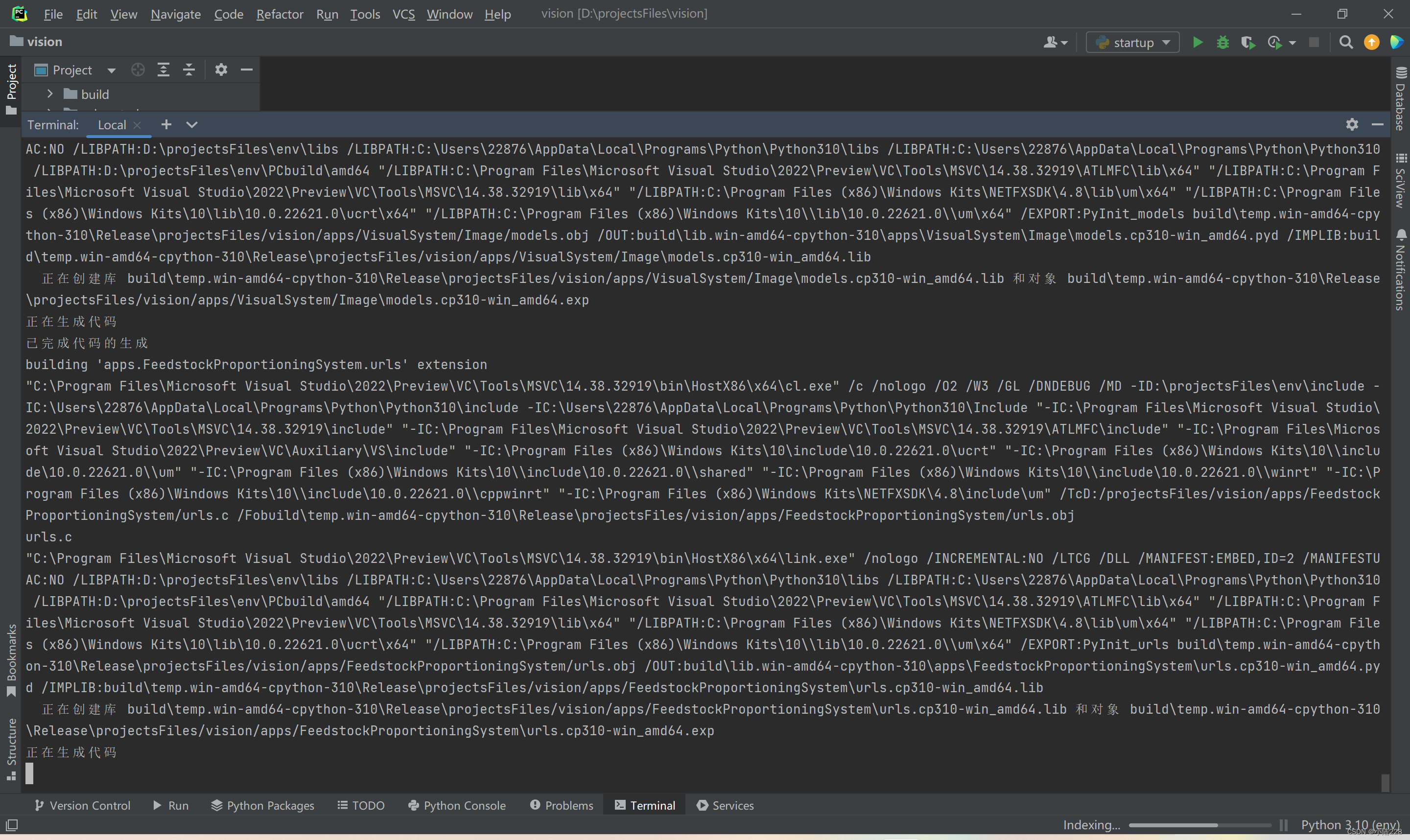This screenshot has width=1410, height=840.
Task: Run startup with coverage
Action: pyautogui.click(x=1247, y=43)
